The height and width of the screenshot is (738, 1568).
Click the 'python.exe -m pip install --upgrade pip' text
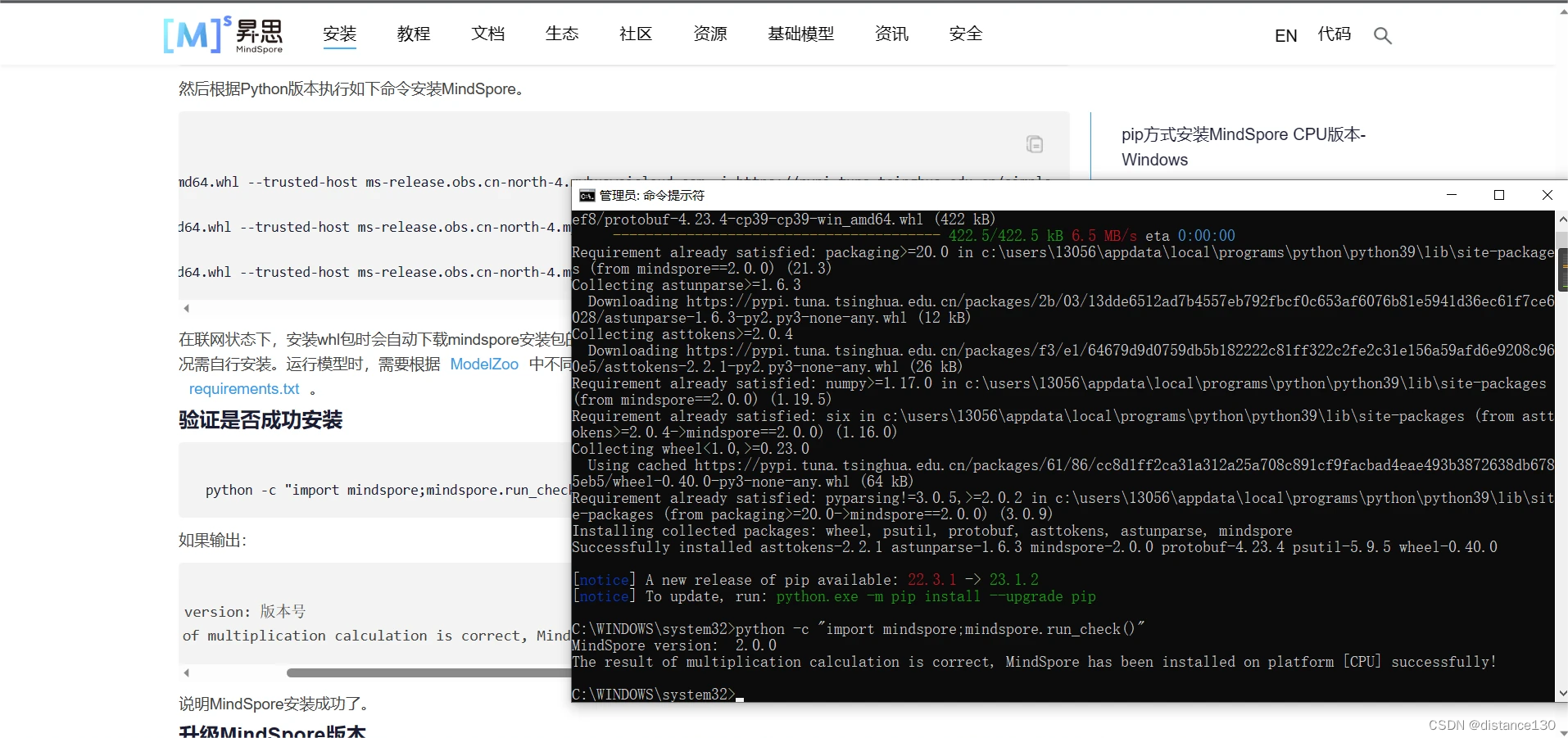(x=936, y=596)
